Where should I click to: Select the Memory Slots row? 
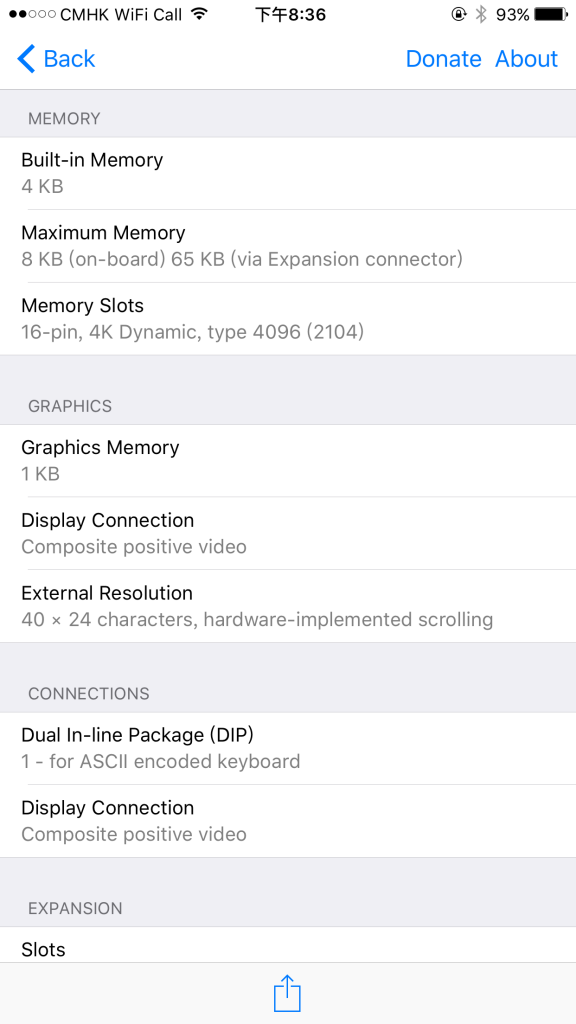pos(288,319)
